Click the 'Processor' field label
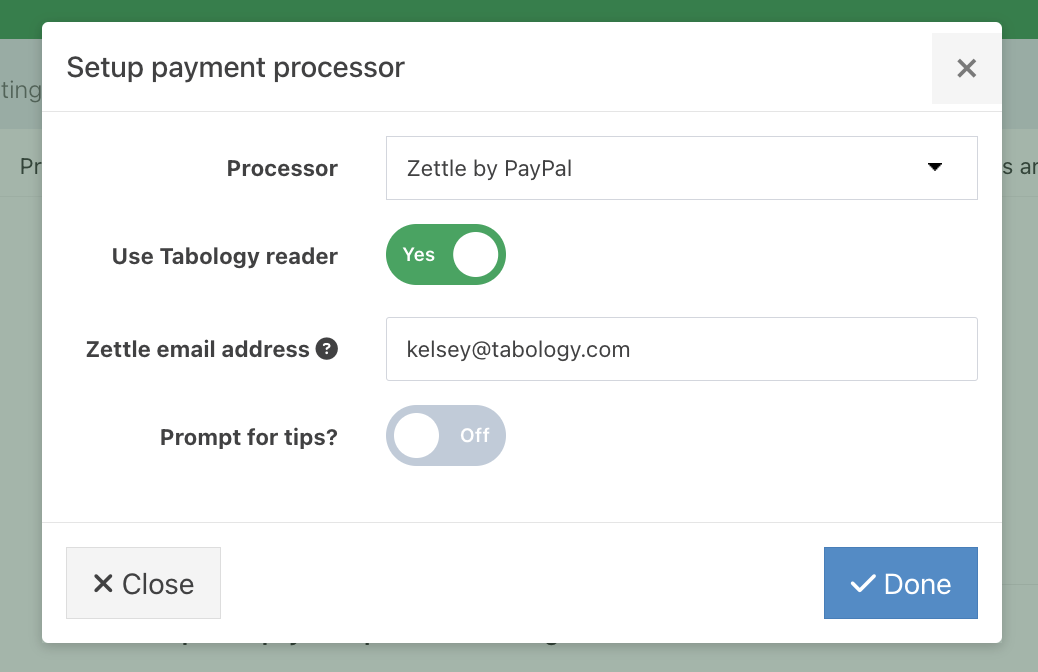1038x672 pixels. [282, 168]
